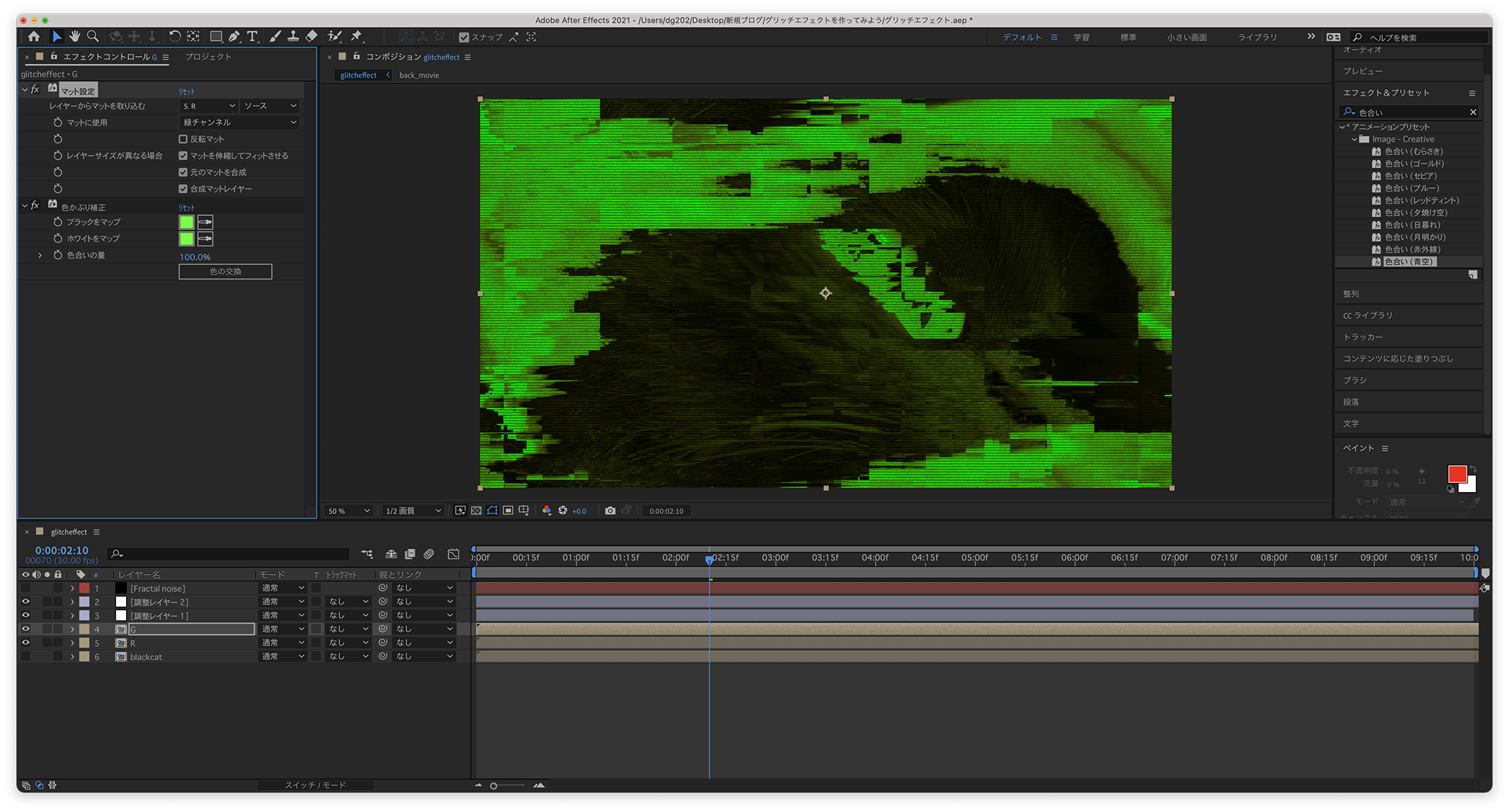Click the show channel color icon below viewer

547,511
